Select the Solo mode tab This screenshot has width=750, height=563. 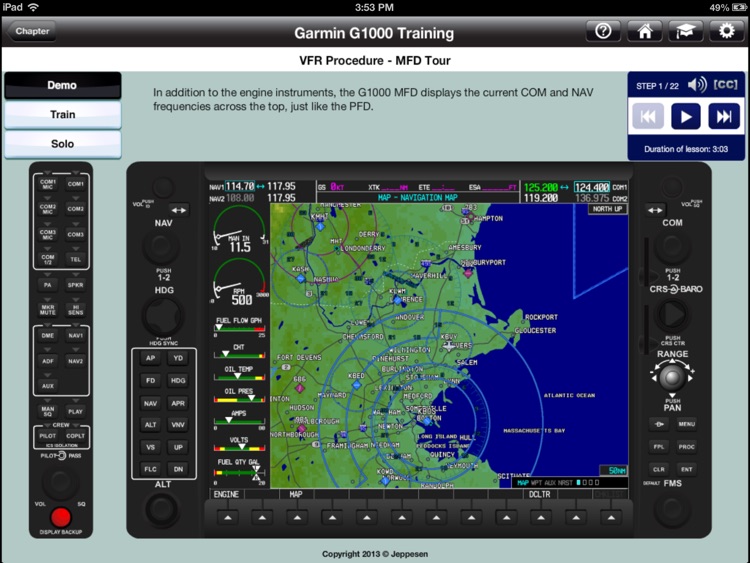62,144
